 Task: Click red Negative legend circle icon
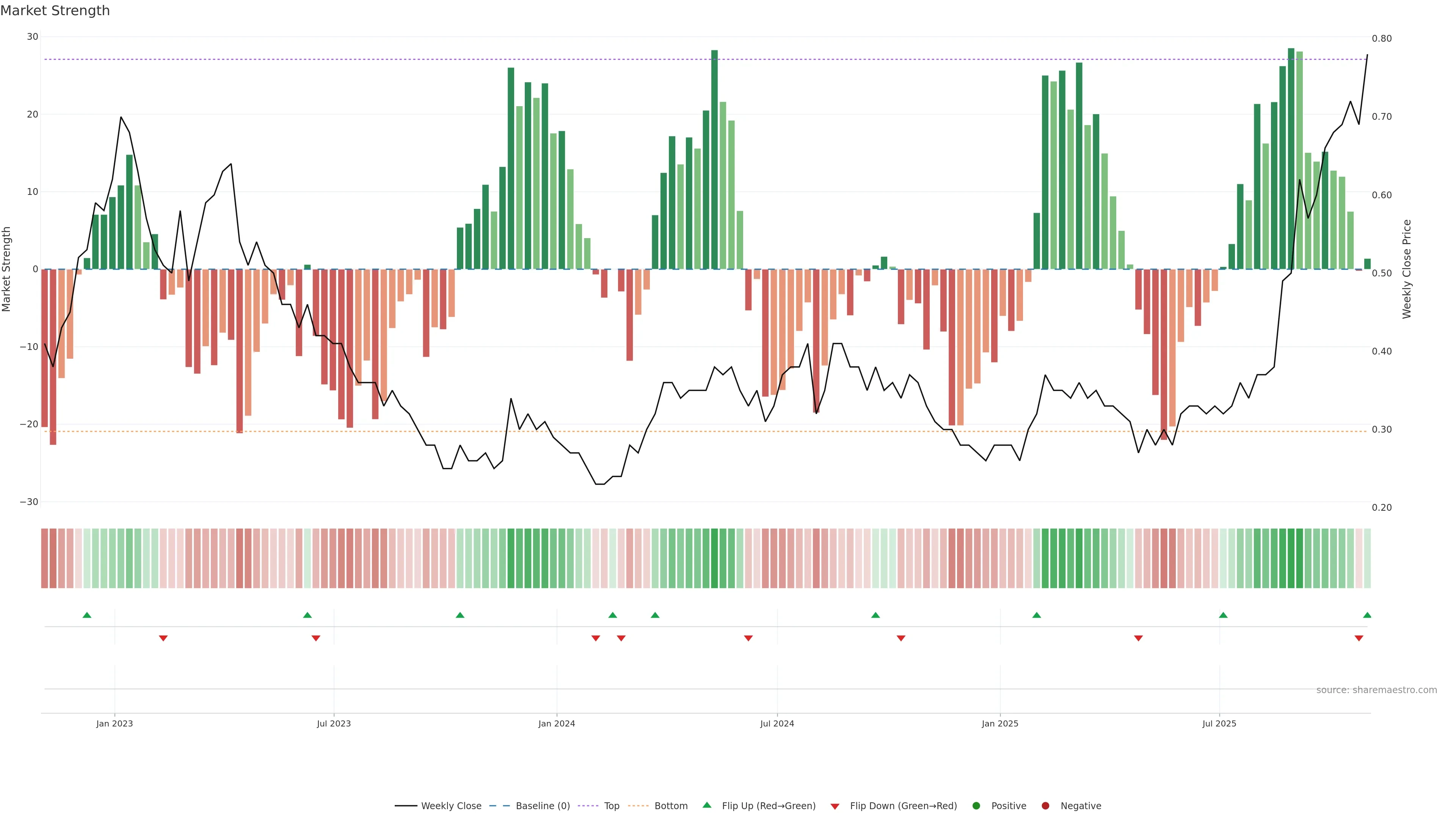[x=1045, y=806]
